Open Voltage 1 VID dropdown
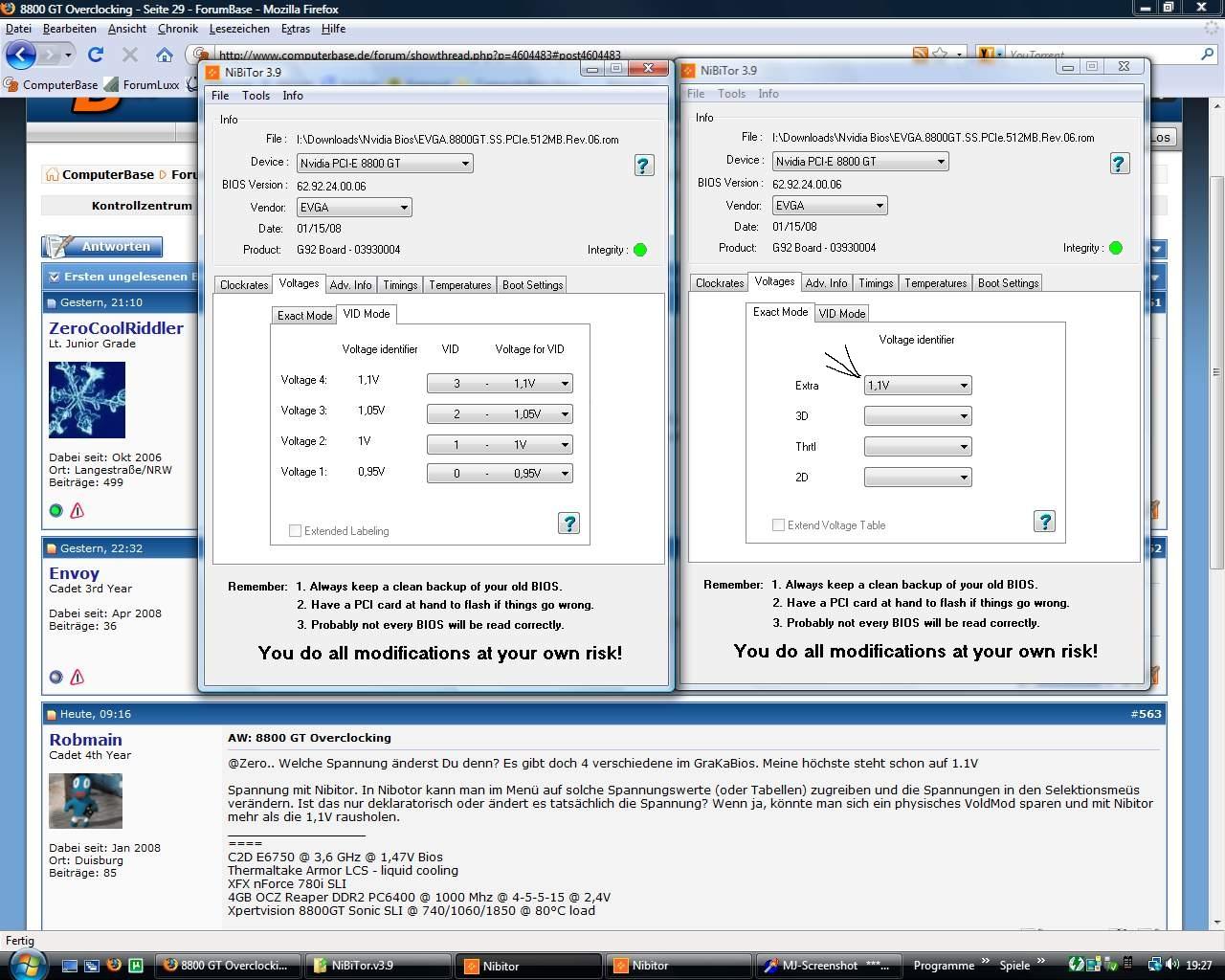1225x980 pixels. 500,474
